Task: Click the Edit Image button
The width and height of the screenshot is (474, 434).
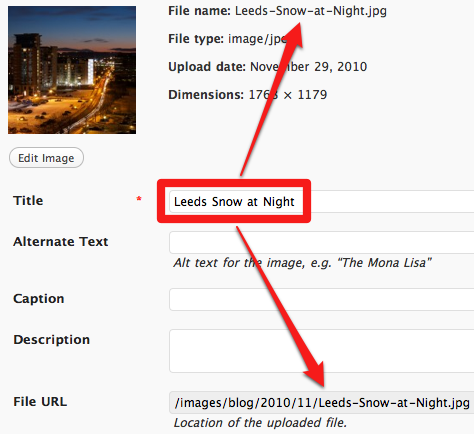Action: coord(46,158)
